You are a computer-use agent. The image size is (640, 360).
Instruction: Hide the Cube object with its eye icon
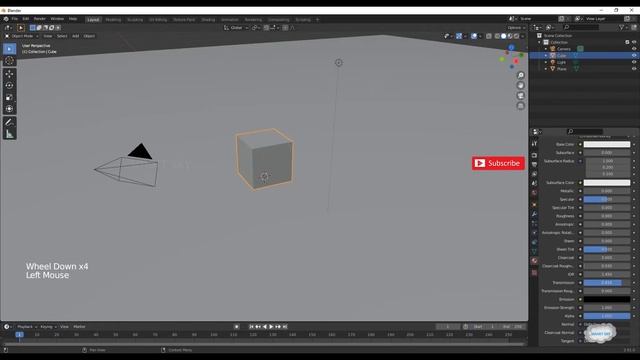coord(634,56)
